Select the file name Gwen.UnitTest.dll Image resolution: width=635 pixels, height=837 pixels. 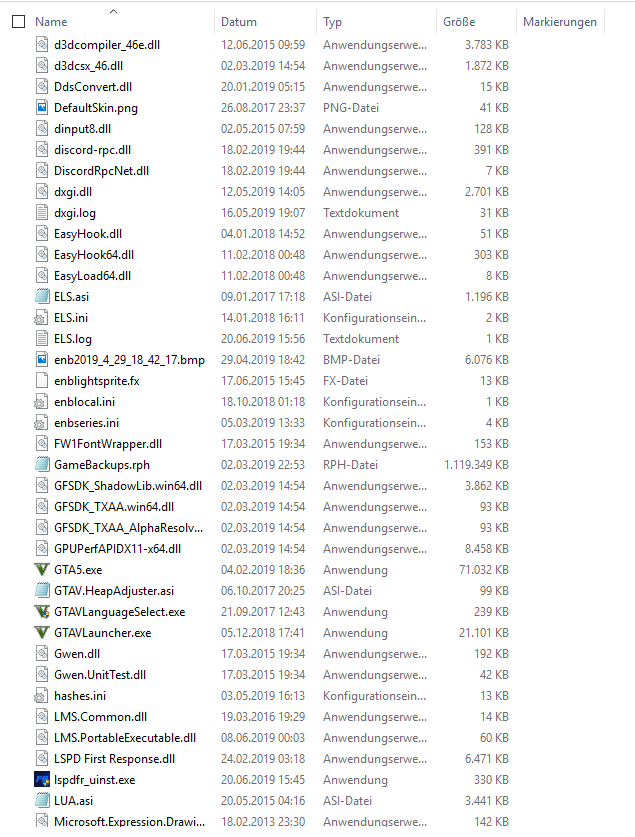pos(100,675)
